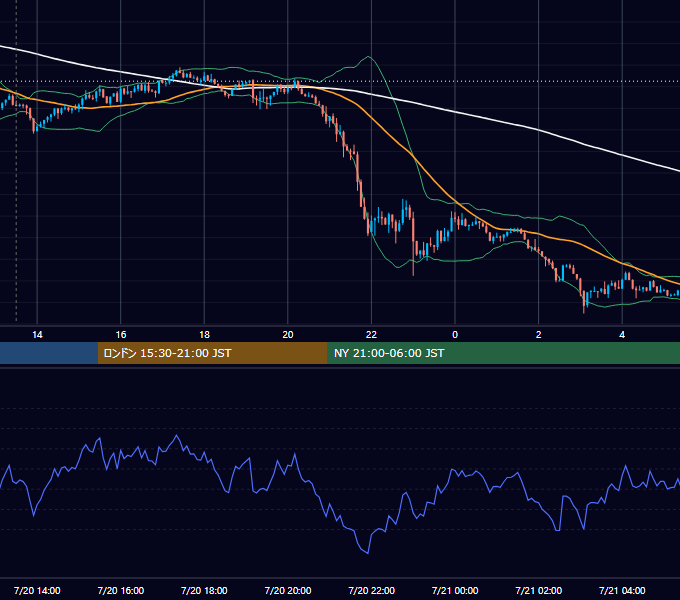Click the ロンドン 15:30-21:00 JST session bar

[212, 353]
